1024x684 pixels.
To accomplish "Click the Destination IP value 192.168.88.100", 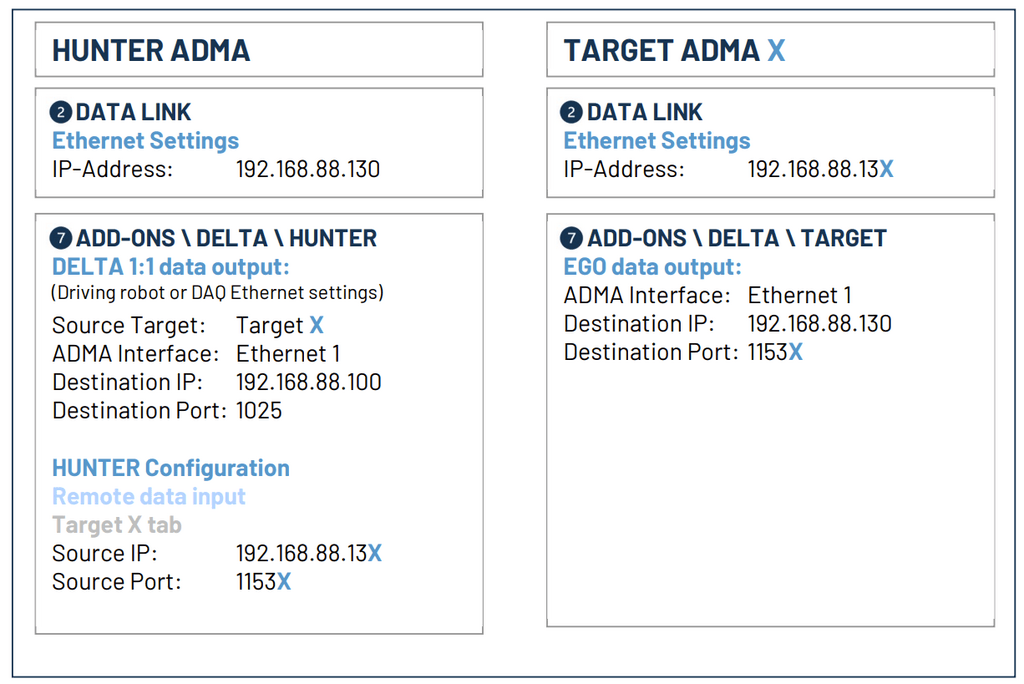I will (308, 382).
